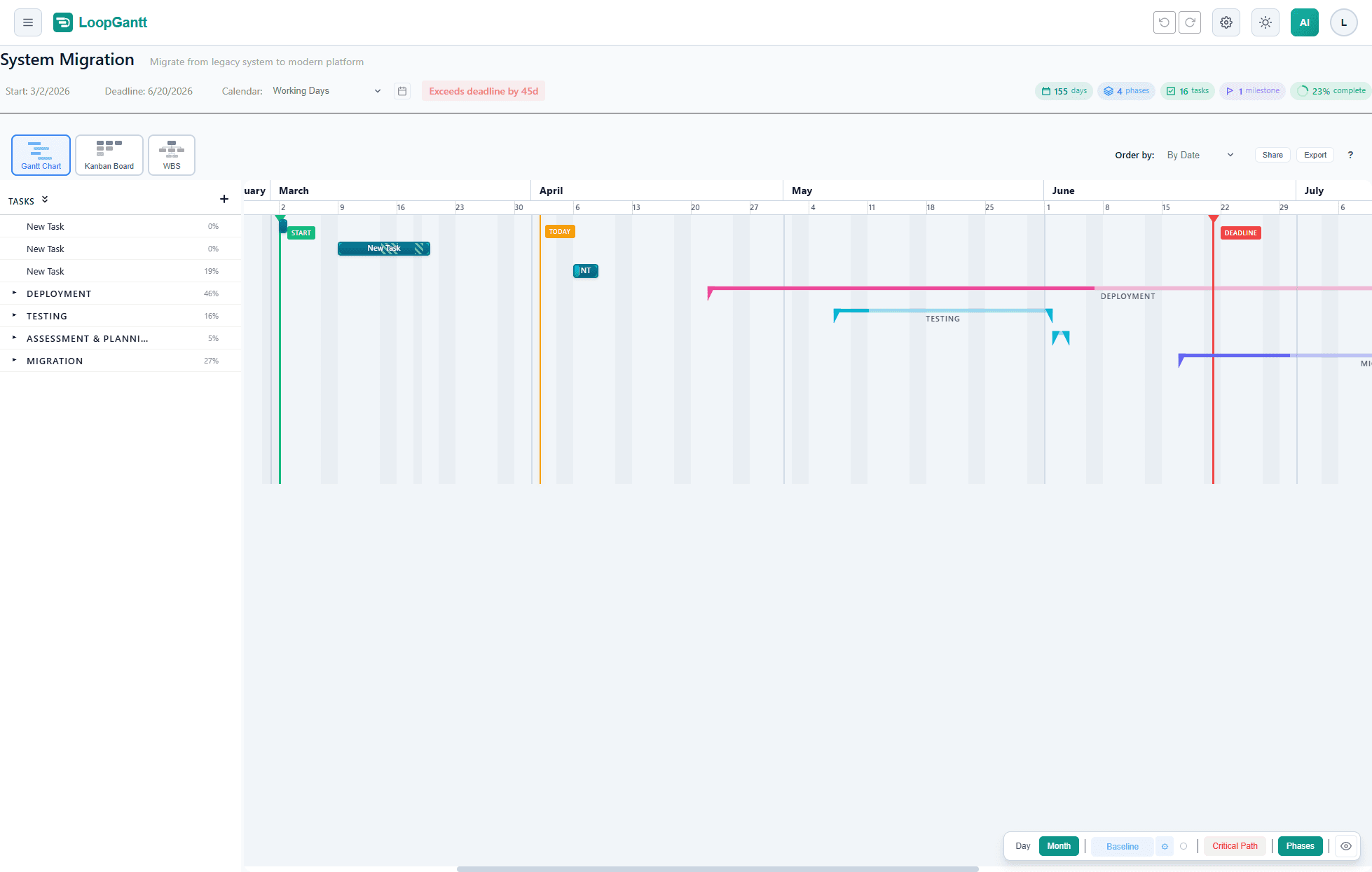Export the project
Viewport: 1372px width, 872px height.
tap(1315, 155)
